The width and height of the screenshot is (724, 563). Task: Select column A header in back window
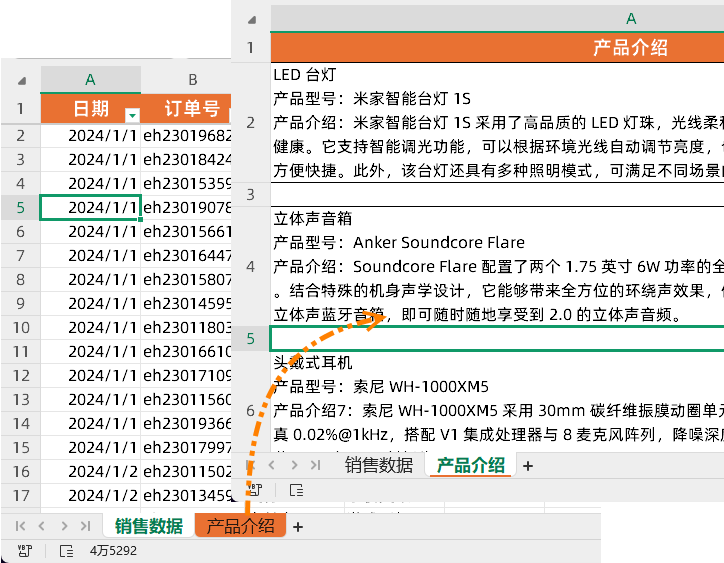point(90,80)
